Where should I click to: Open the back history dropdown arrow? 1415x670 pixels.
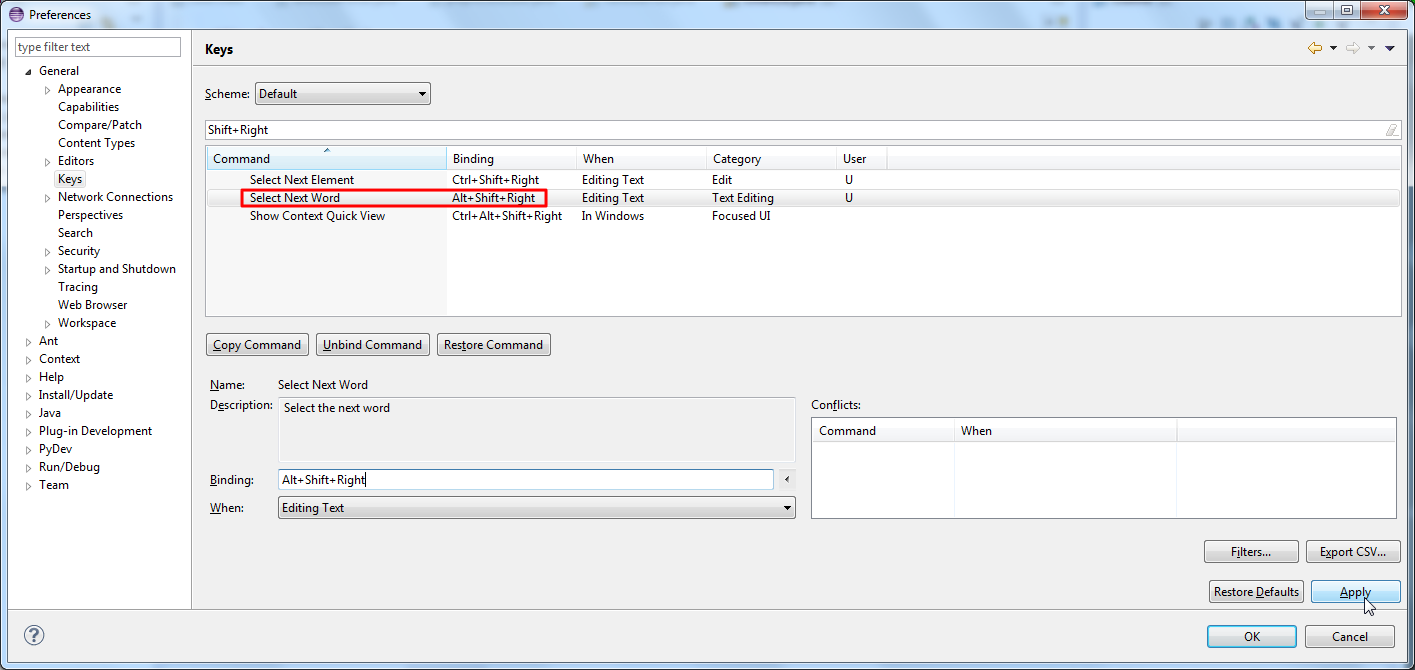point(1333,48)
